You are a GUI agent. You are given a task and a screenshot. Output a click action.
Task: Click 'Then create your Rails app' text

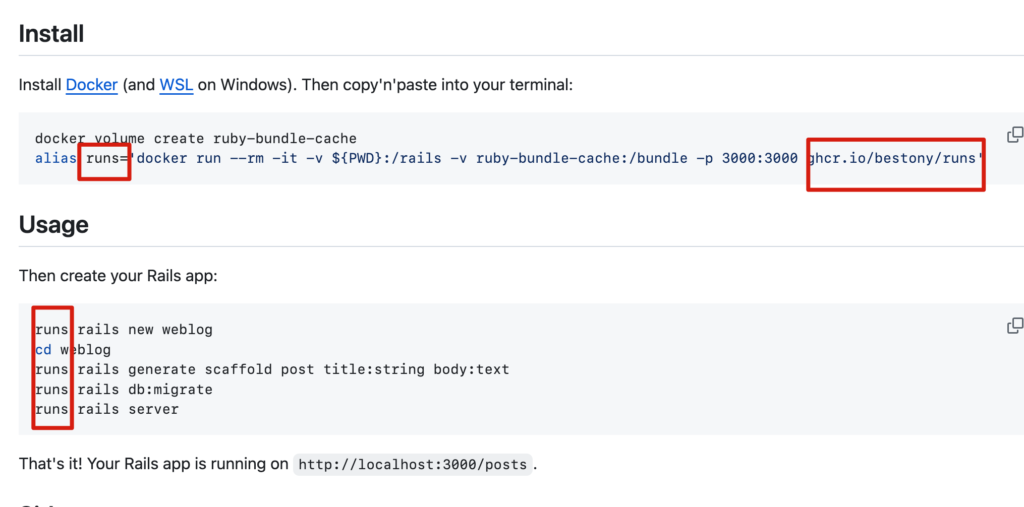point(118,275)
